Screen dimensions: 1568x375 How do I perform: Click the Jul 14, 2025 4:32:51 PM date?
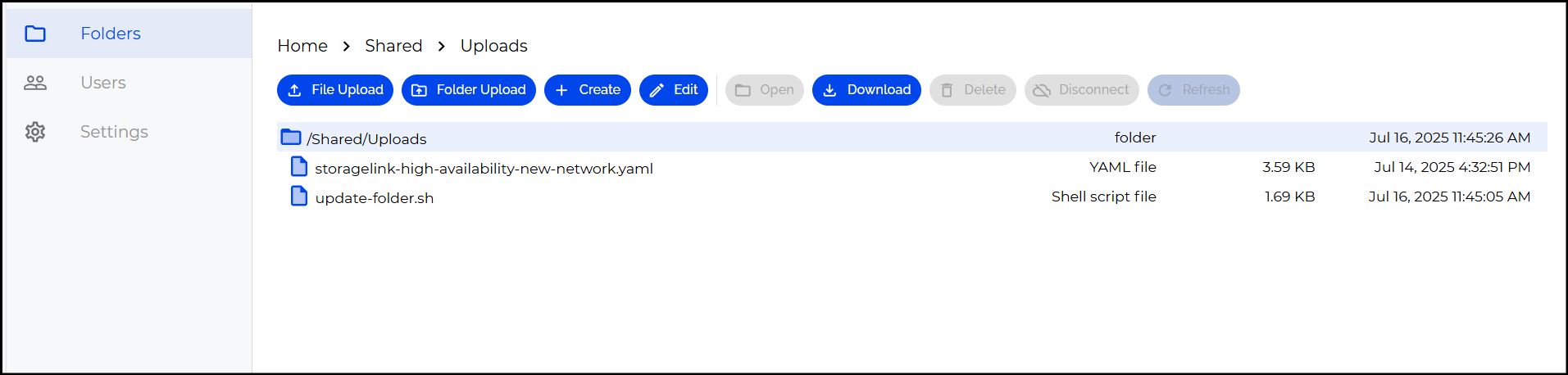(x=1452, y=167)
